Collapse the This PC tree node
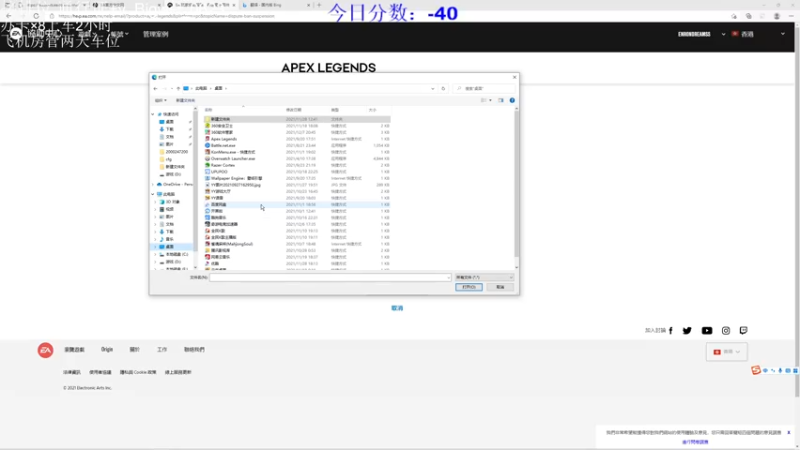This screenshot has width=800, height=450. click(x=153, y=194)
